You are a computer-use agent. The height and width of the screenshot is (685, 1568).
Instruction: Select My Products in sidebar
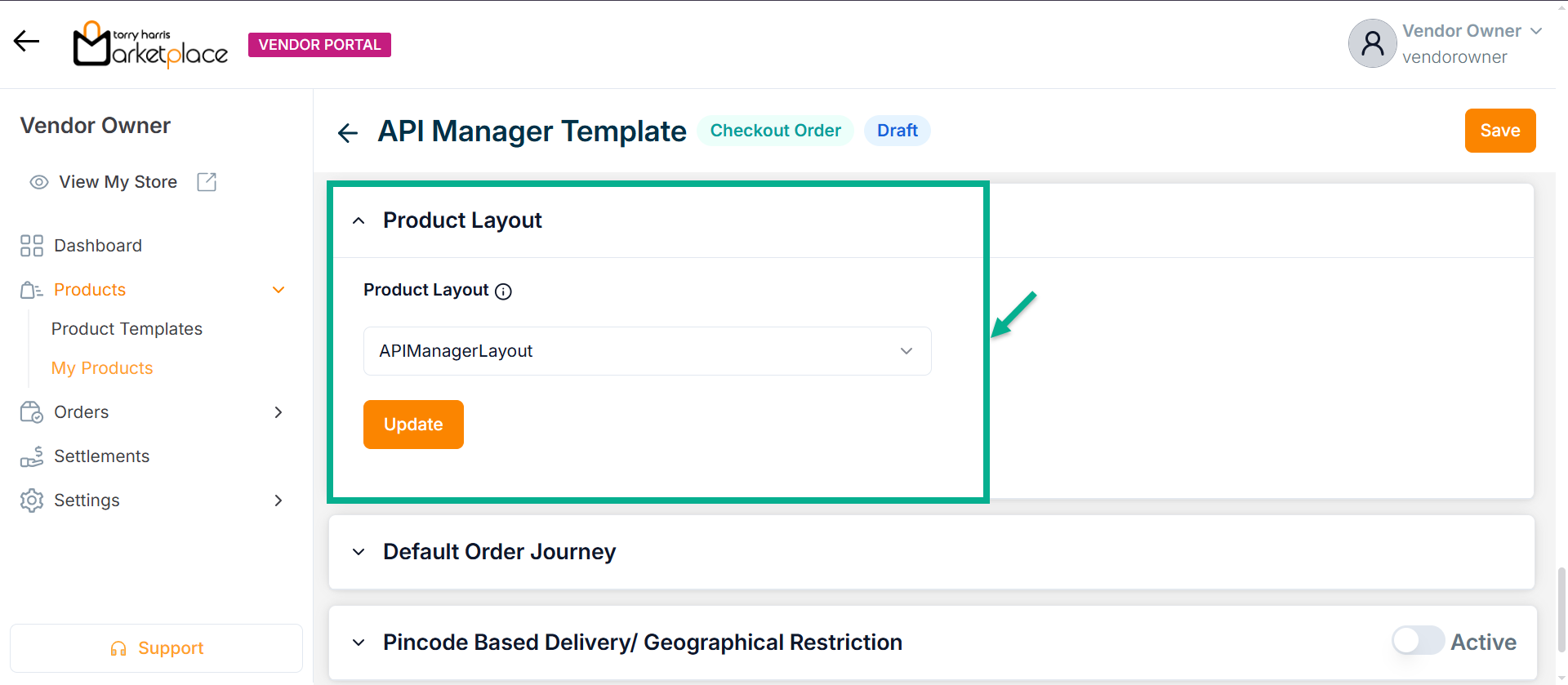tap(102, 368)
